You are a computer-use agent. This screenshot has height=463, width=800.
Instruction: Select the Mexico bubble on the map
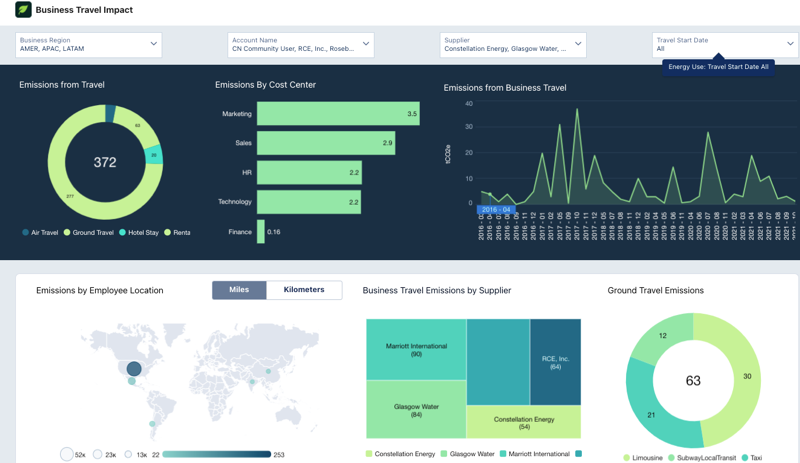point(132,381)
